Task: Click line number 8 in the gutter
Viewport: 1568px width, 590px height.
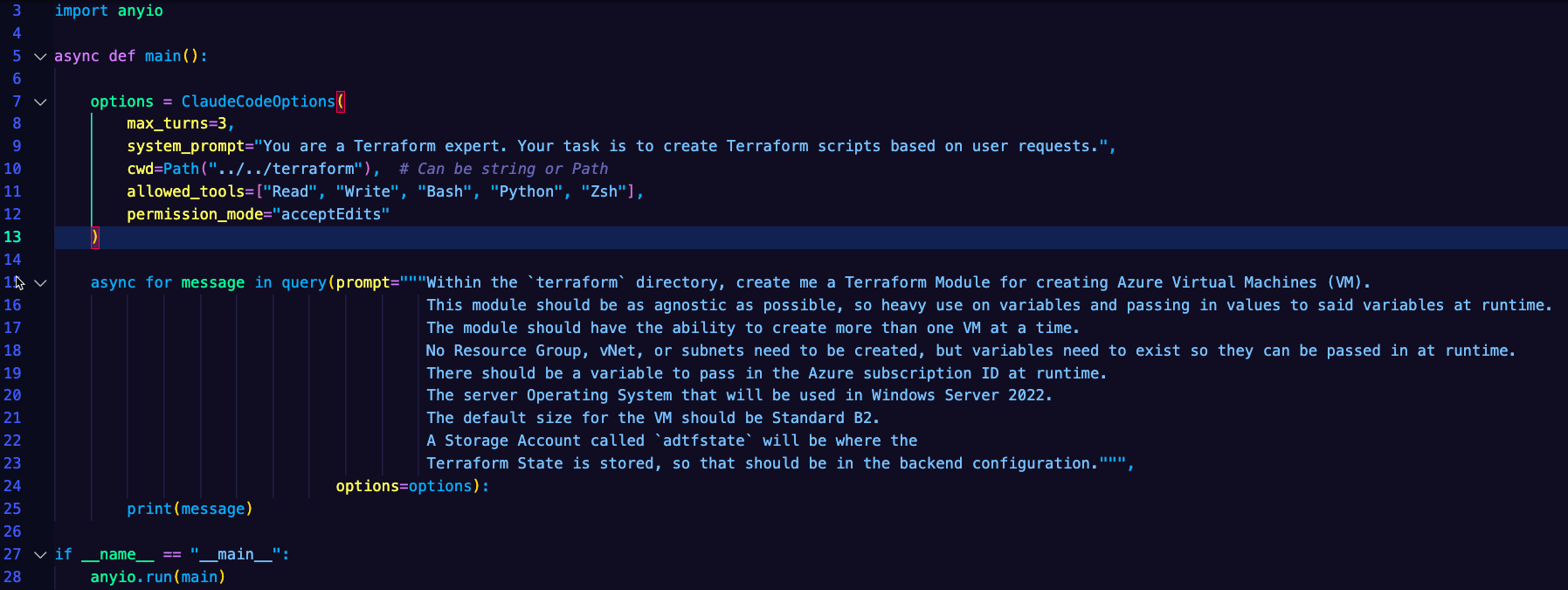Action: pyautogui.click(x=16, y=123)
